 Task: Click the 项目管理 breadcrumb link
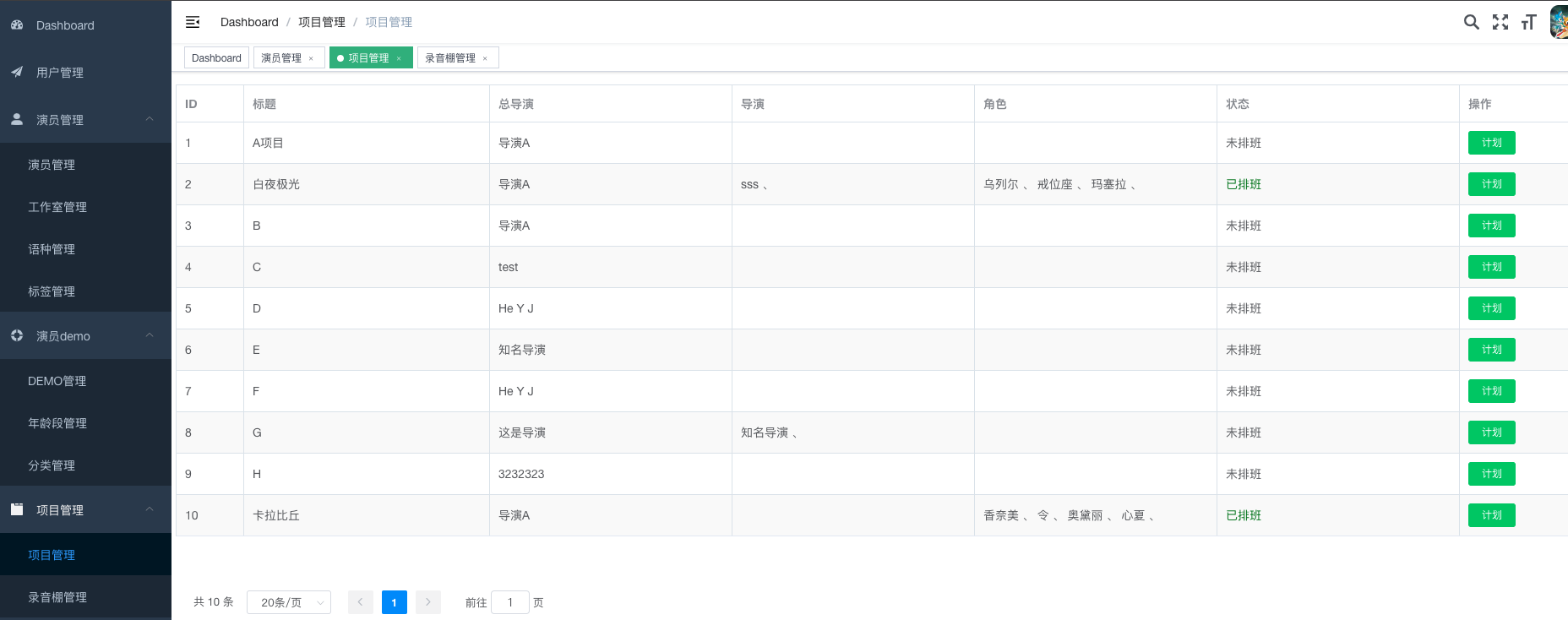point(322,22)
